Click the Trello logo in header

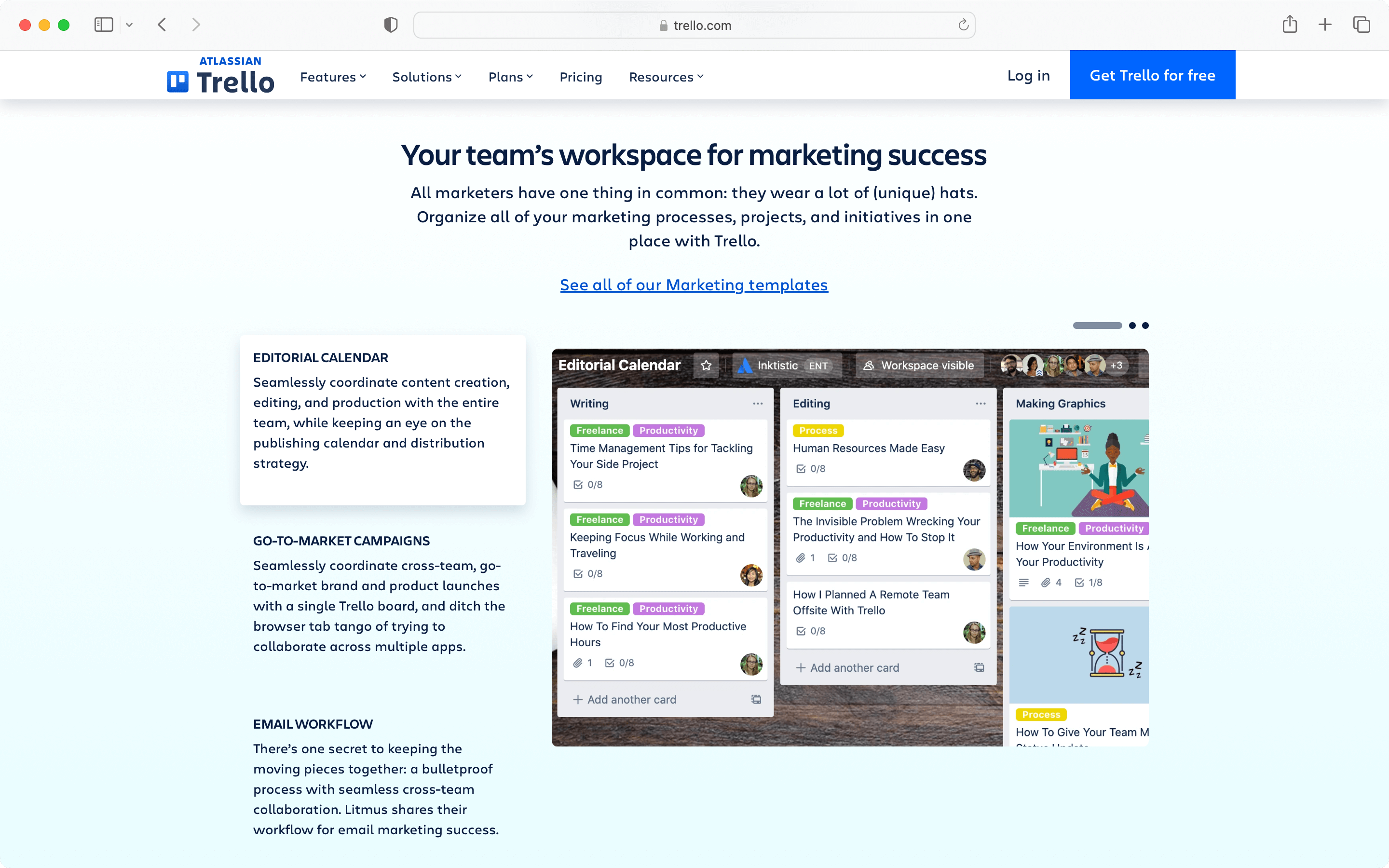coord(220,76)
